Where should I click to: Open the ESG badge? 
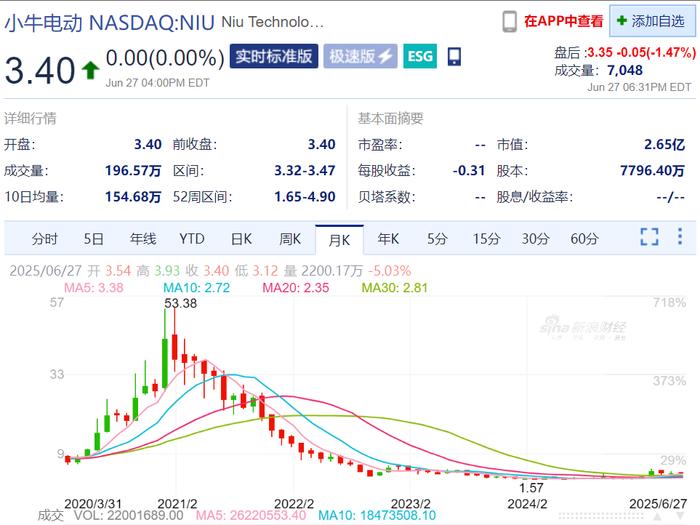pyautogui.click(x=420, y=56)
